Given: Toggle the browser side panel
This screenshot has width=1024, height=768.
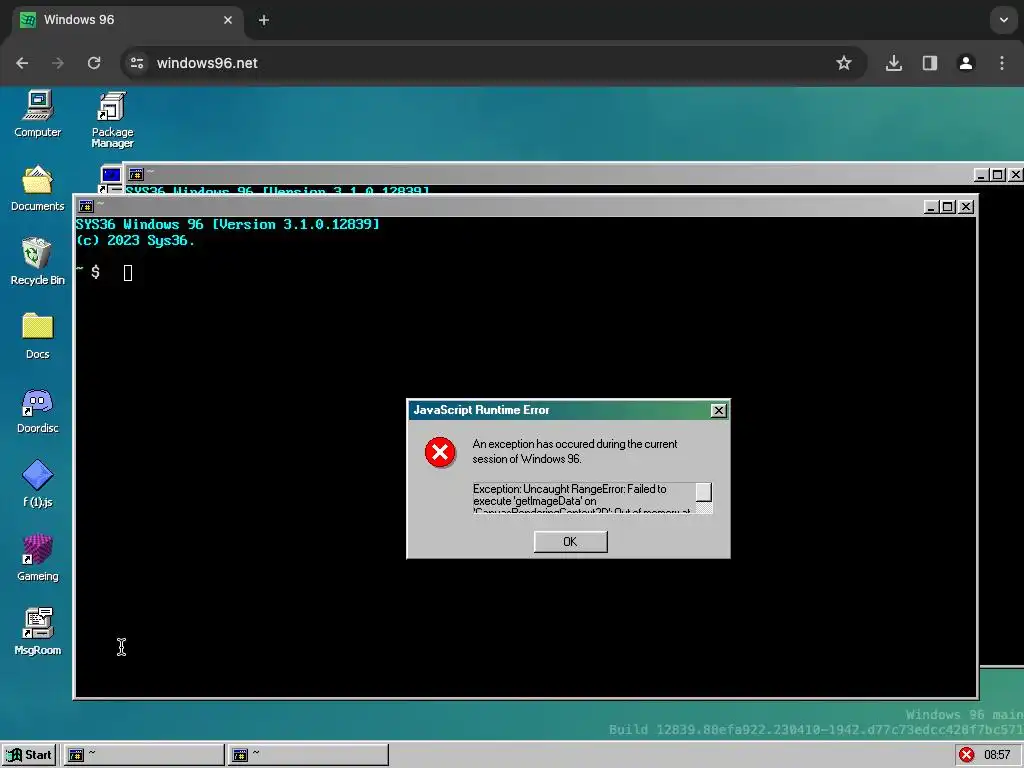Looking at the screenshot, I should pyautogui.click(x=930, y=63).
